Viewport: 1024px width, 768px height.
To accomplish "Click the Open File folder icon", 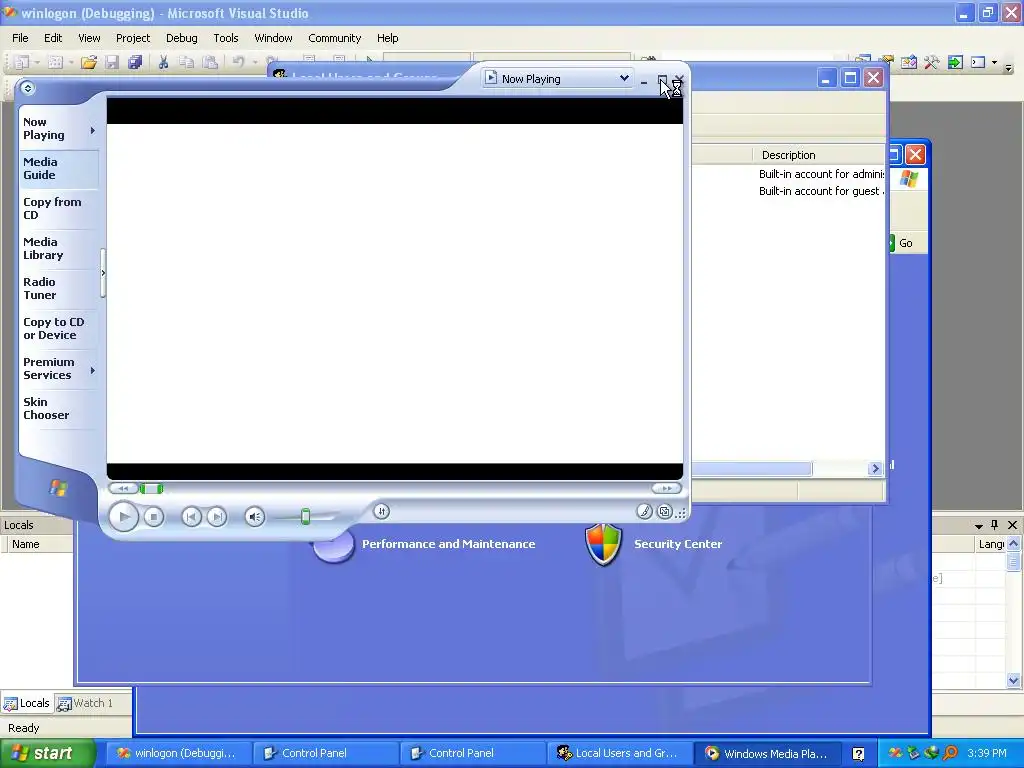I will (89, 62).
